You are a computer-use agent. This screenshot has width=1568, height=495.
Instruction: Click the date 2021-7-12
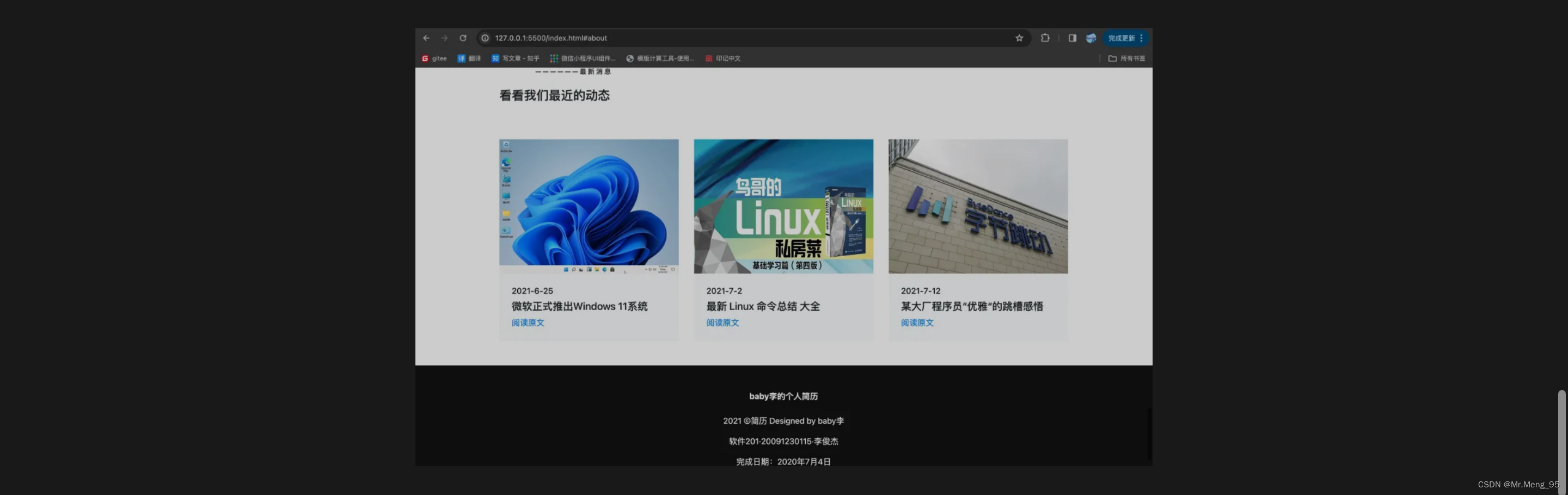pos(920,290)
